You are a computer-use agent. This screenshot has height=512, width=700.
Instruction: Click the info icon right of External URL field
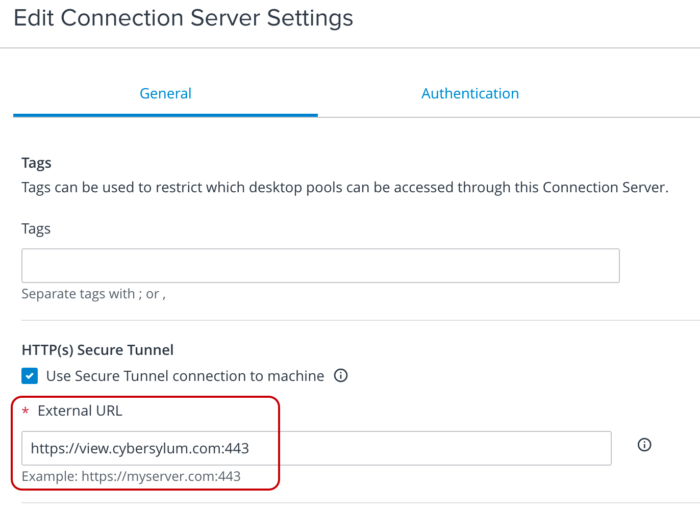tap(644, 445)
